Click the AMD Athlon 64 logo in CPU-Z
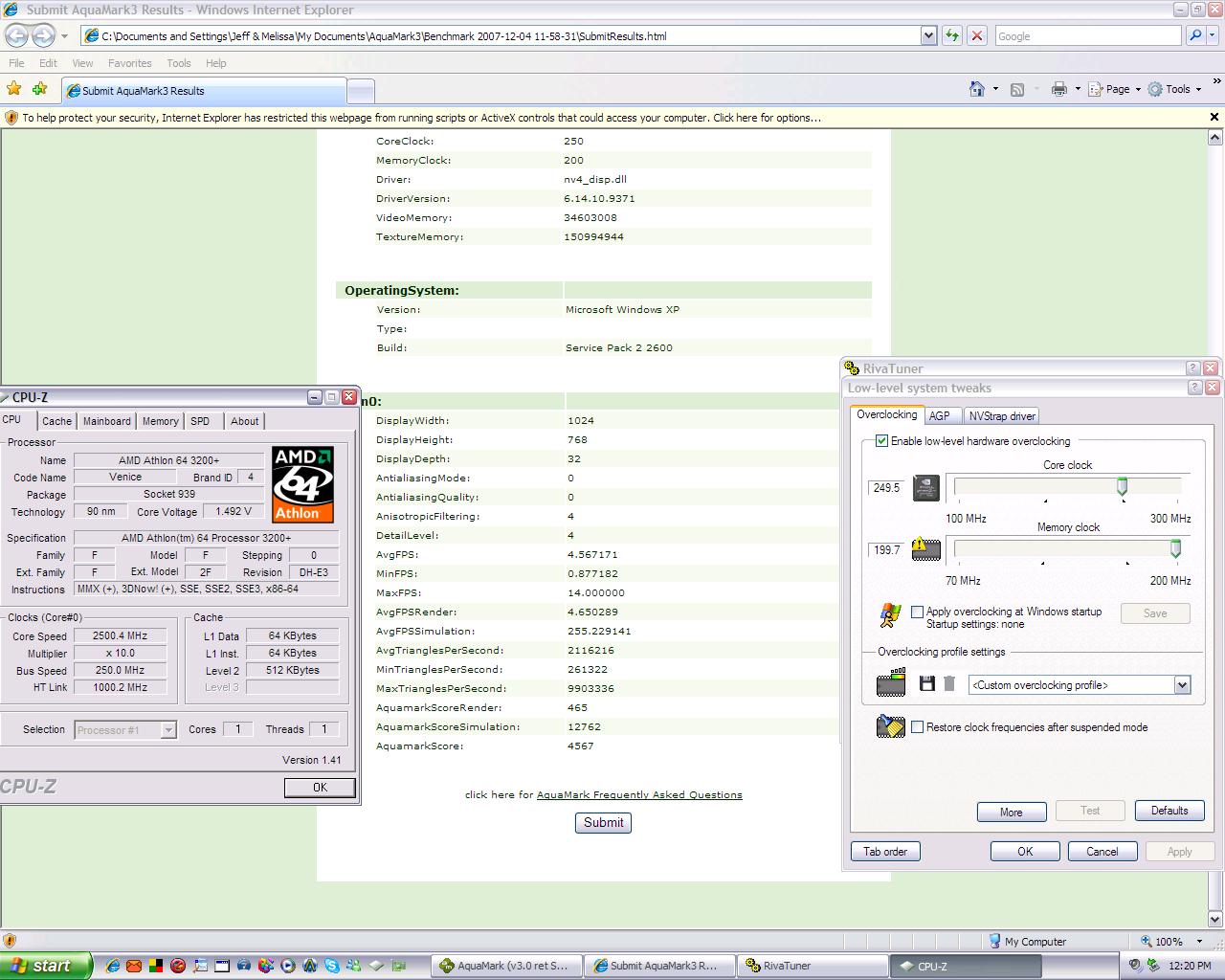1225x980 pixels. point(302,483)
